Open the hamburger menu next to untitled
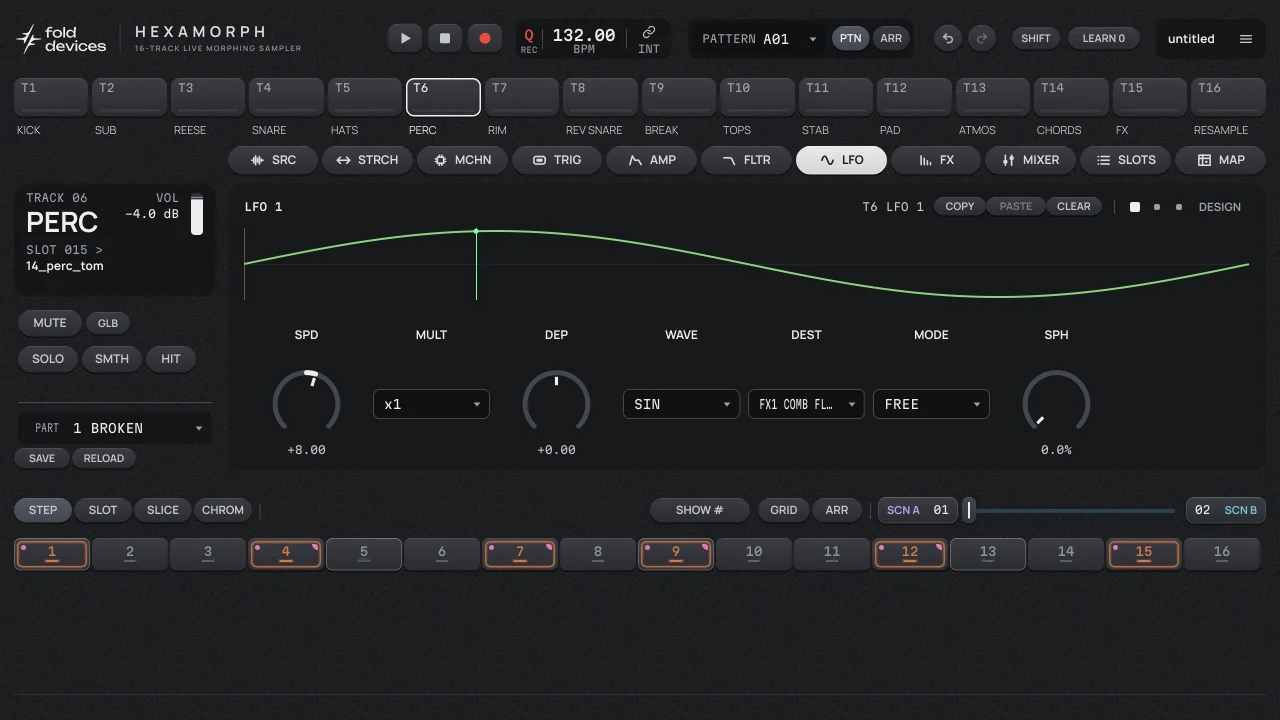 1246,39
